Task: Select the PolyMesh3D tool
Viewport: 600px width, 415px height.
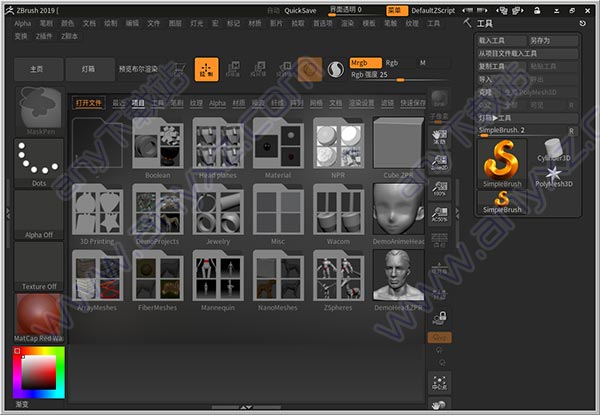Action: point(554,177)
